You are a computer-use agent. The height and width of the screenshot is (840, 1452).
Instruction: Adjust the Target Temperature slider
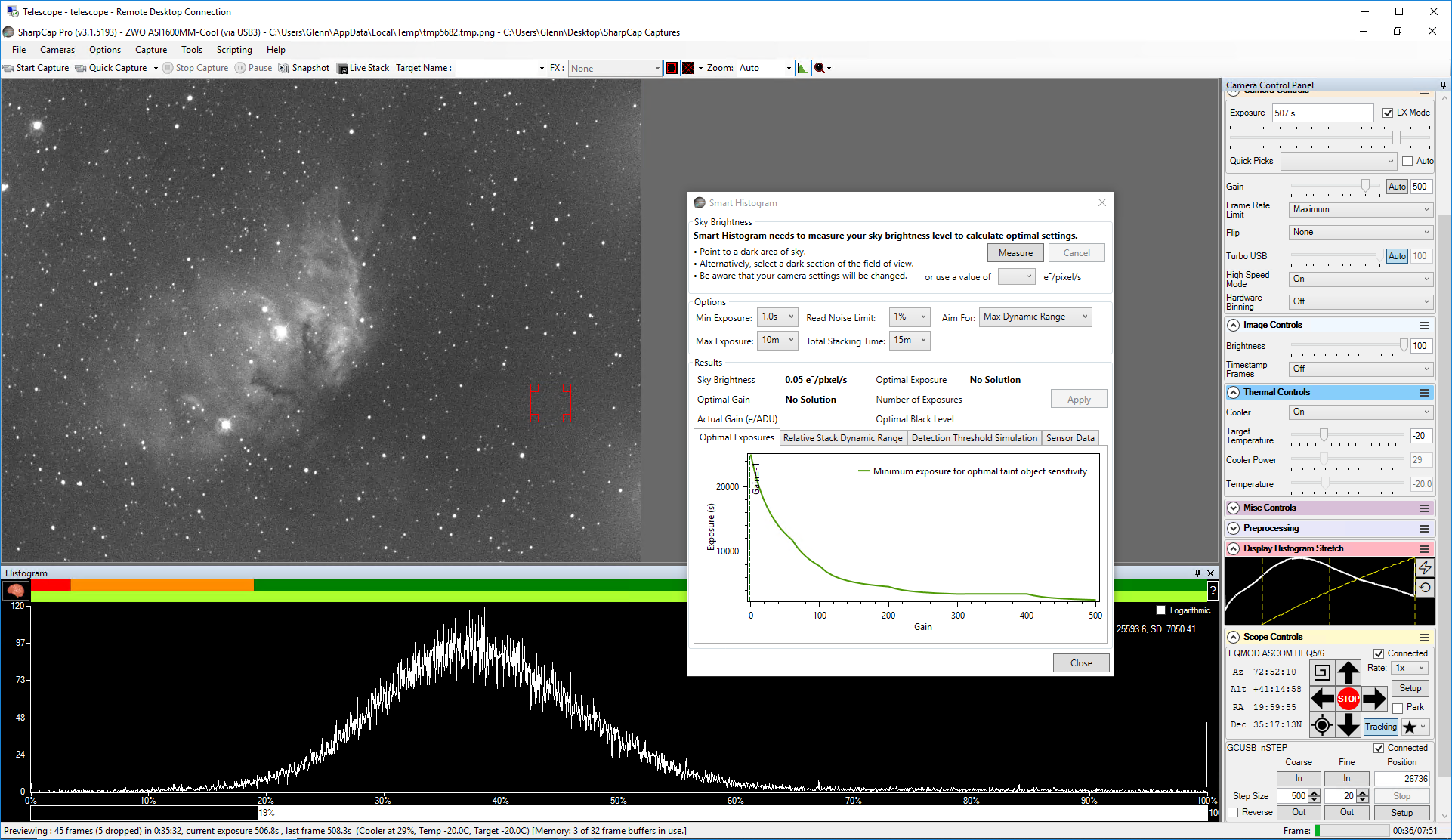(x=1324, y=435)
